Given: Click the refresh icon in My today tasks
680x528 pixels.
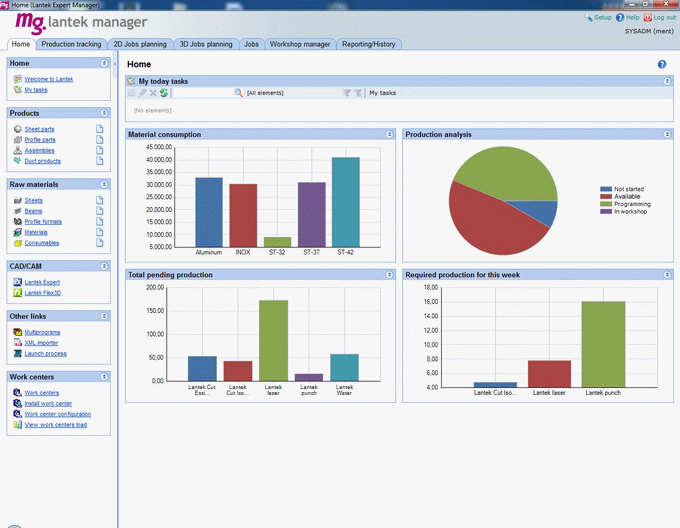Looking at the screenshot, I should (x=163, y=93).
